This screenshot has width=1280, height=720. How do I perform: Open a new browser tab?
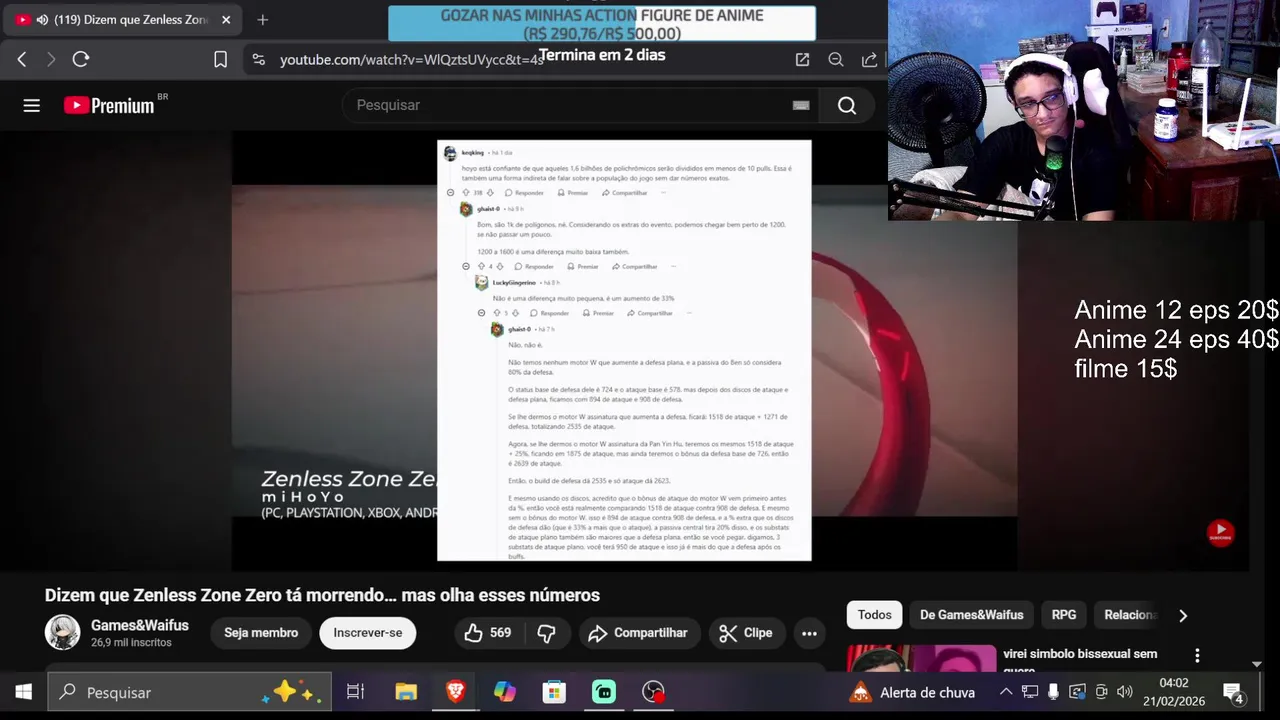point(262,20)
